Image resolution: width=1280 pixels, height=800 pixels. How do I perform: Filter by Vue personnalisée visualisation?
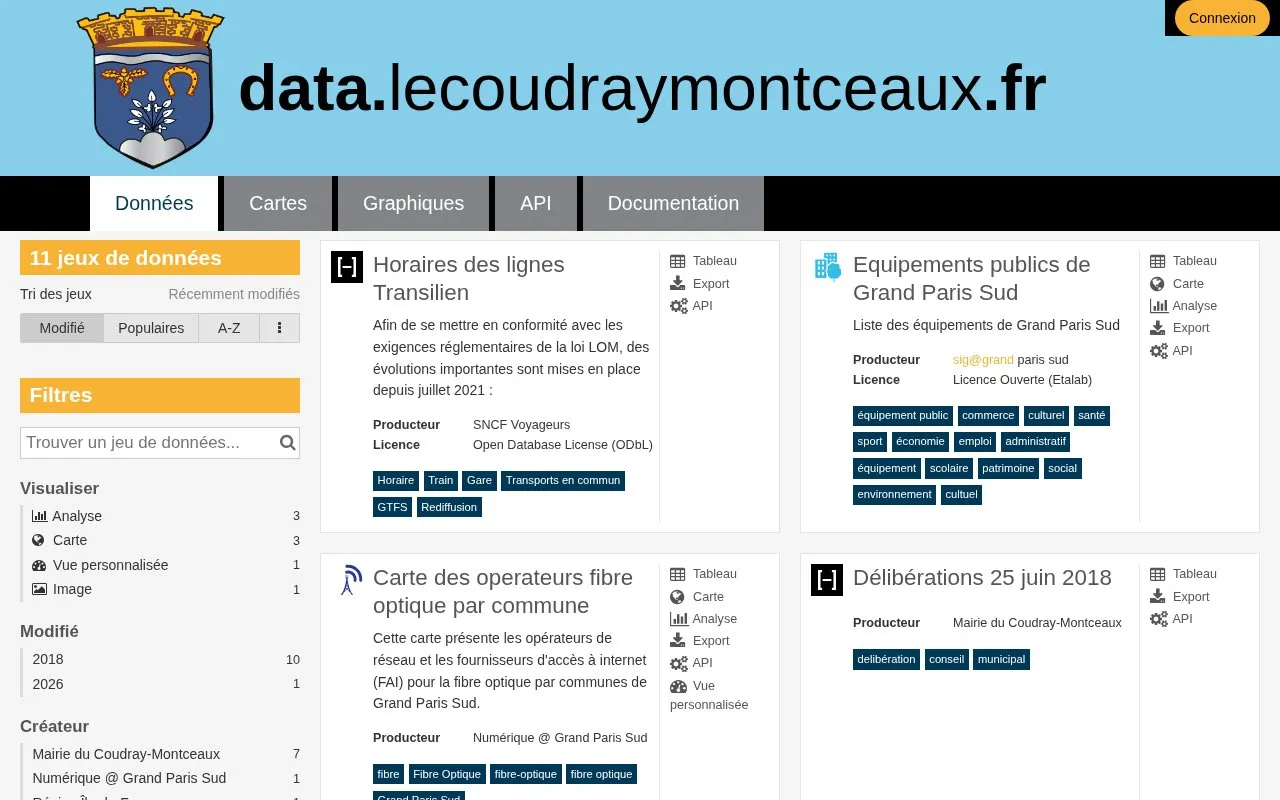pos(166,565)
